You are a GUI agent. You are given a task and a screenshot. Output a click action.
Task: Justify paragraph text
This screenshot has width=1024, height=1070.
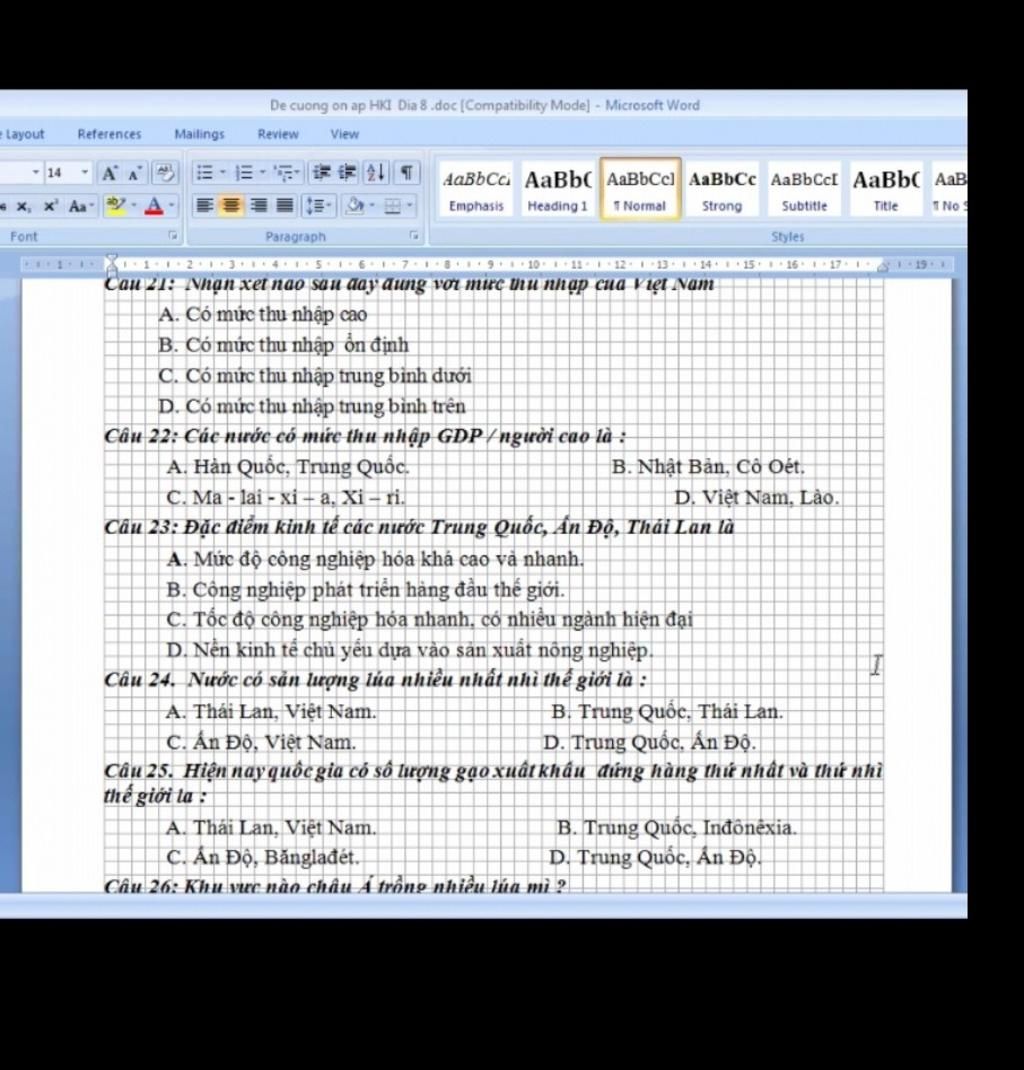(x=285, y=205)
